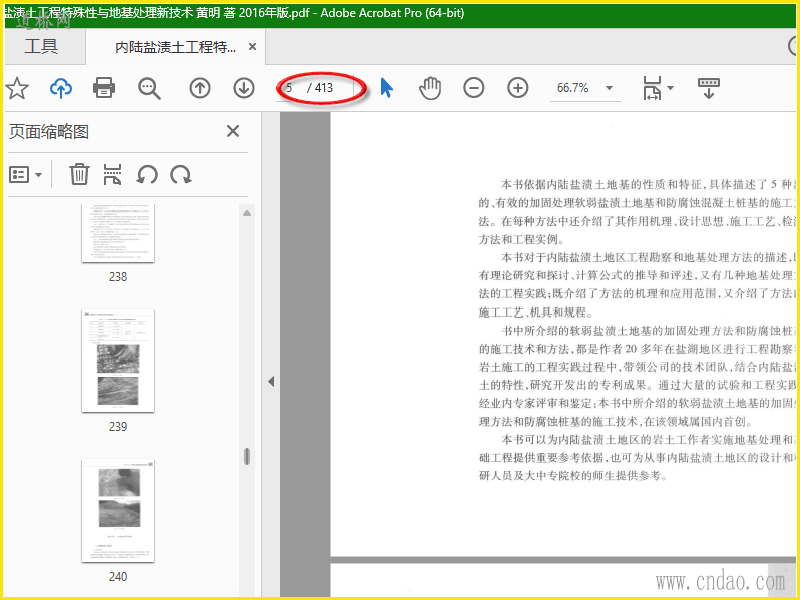Image resolution: width=800 pixels, height=600 pixels.
Task: Click the thumbnail panel scrollbar thumb
Action: (247, 457)
